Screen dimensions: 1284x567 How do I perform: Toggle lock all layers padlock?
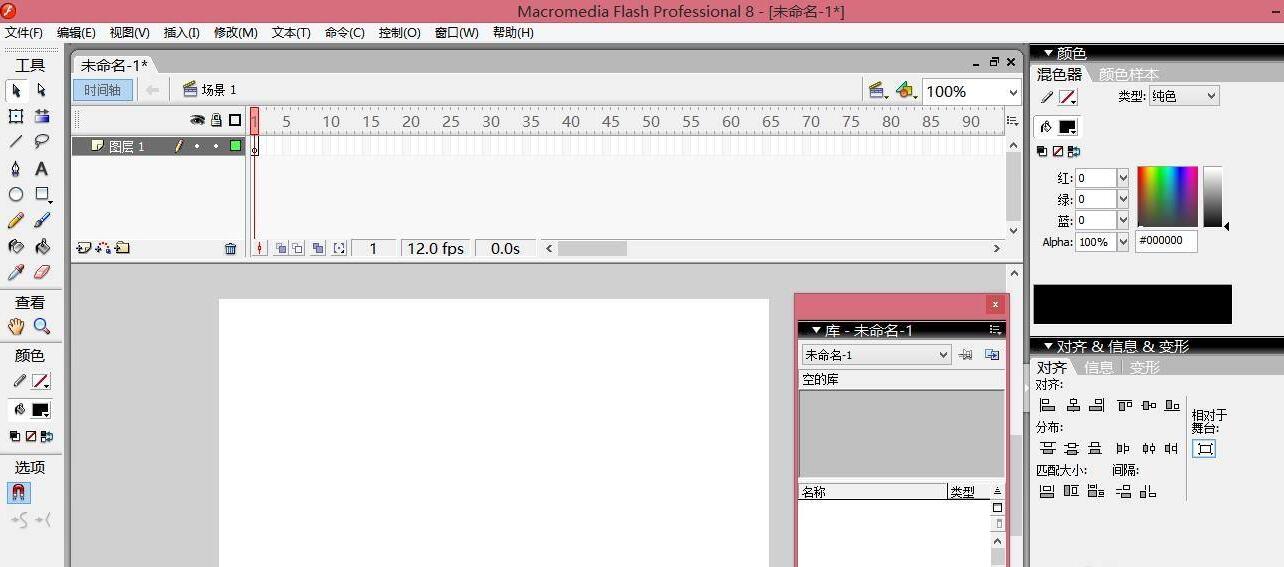click(x=216, y=120)
